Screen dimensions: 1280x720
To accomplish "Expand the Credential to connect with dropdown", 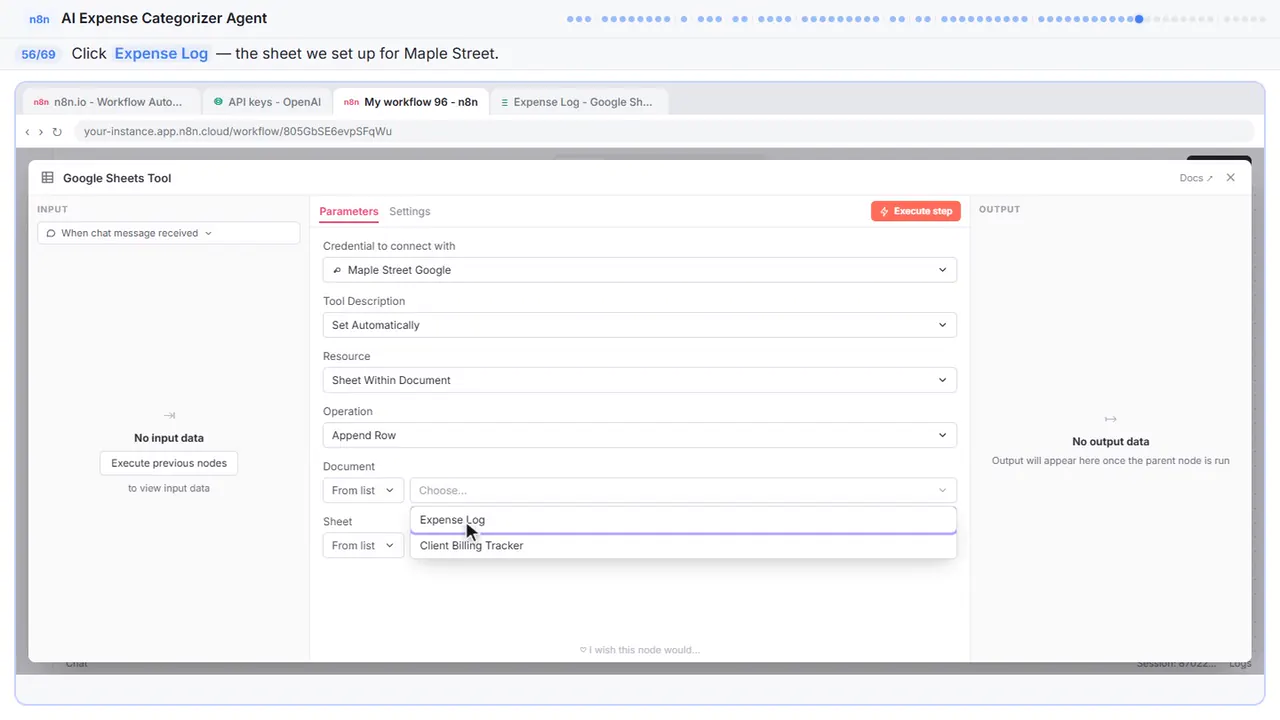I will 640,270.
